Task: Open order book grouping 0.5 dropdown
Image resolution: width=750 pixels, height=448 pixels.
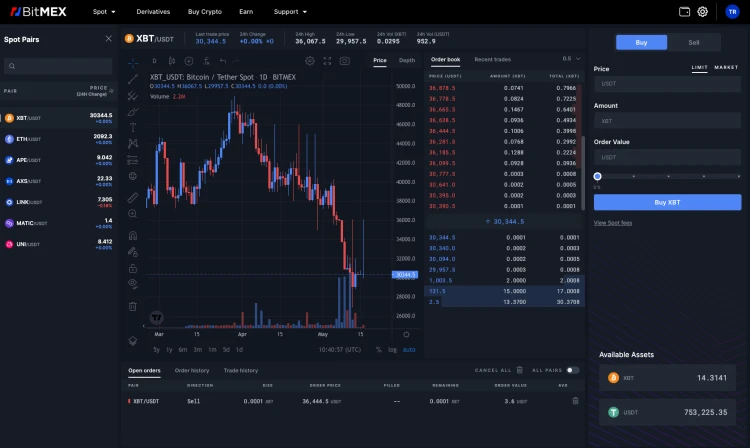Action: (x=571, y=59)
